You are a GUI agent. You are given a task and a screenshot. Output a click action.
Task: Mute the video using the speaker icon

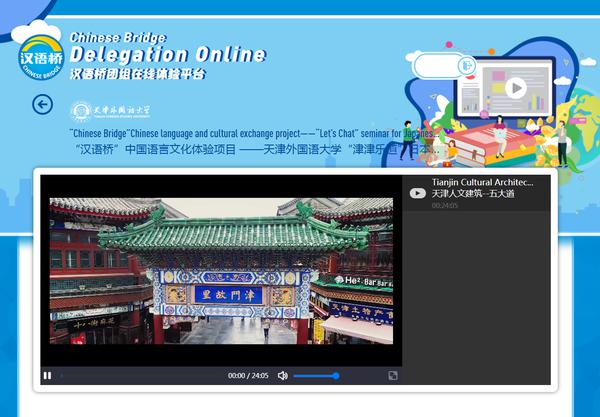tap(283, 376)
